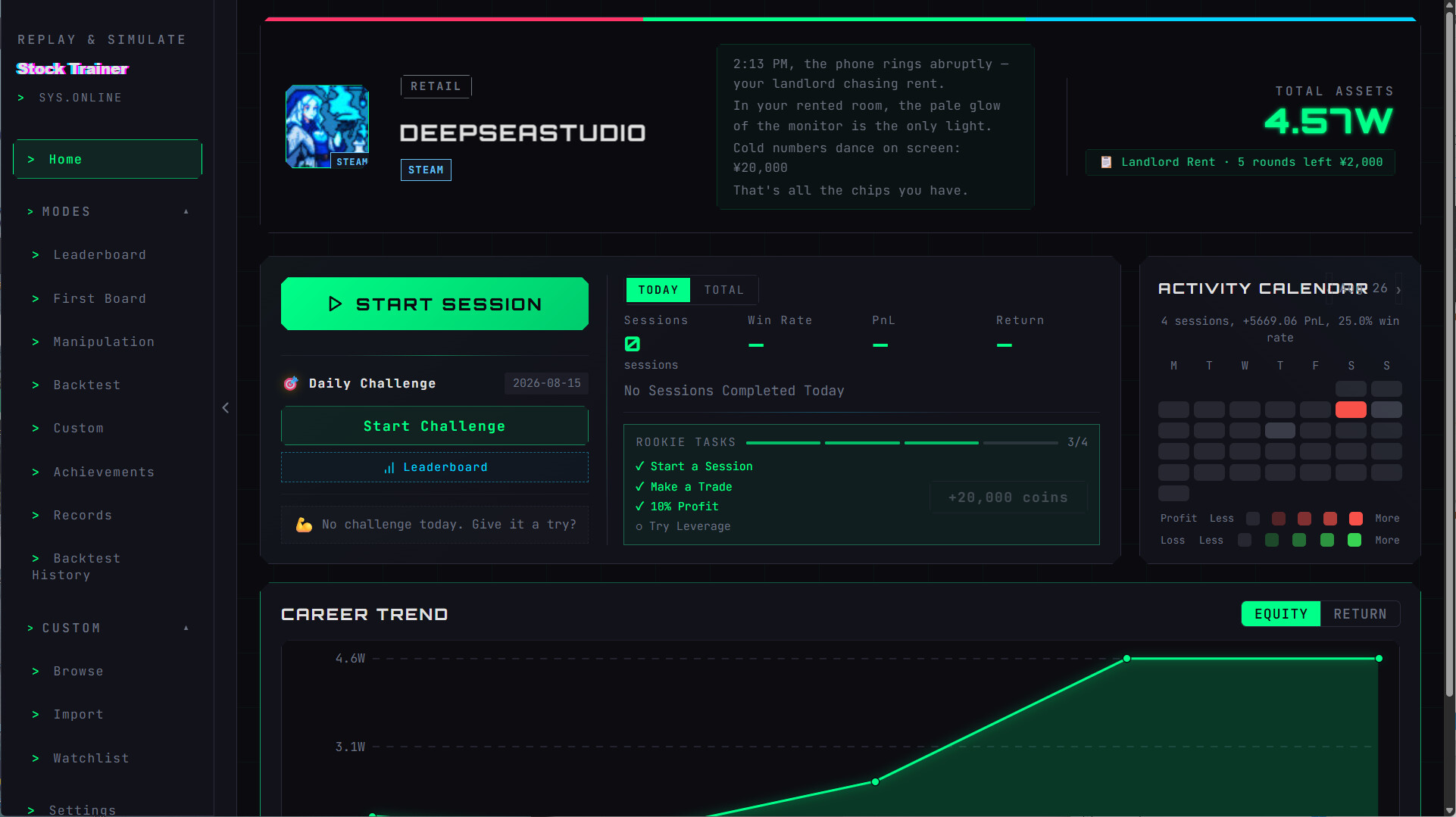Open First Board mode
Screen dimensions: 1456x817
100,299
